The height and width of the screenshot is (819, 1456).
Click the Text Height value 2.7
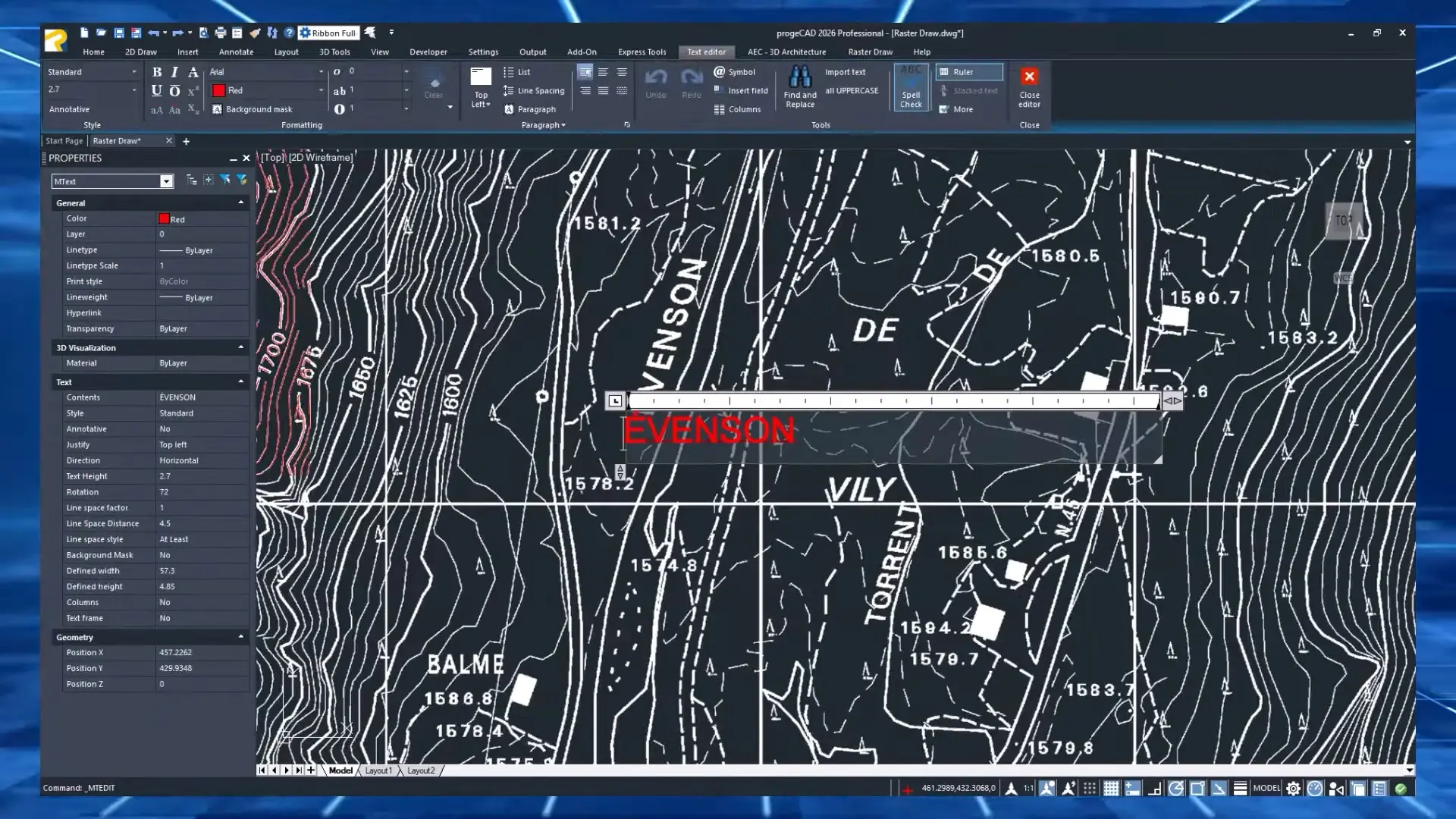[202, 476]
